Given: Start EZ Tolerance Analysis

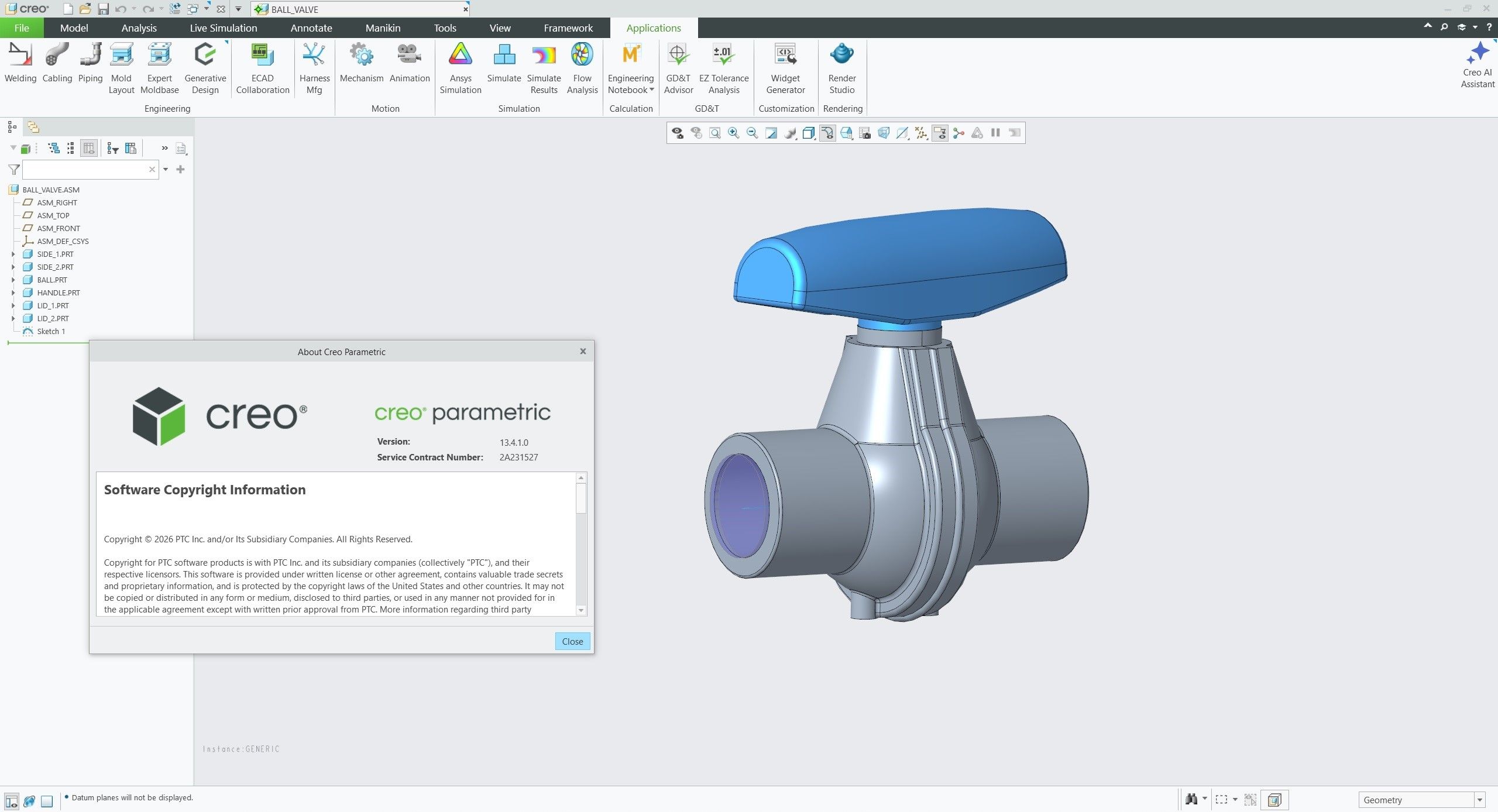Looking at the screenshot, I should coord(724,68).
